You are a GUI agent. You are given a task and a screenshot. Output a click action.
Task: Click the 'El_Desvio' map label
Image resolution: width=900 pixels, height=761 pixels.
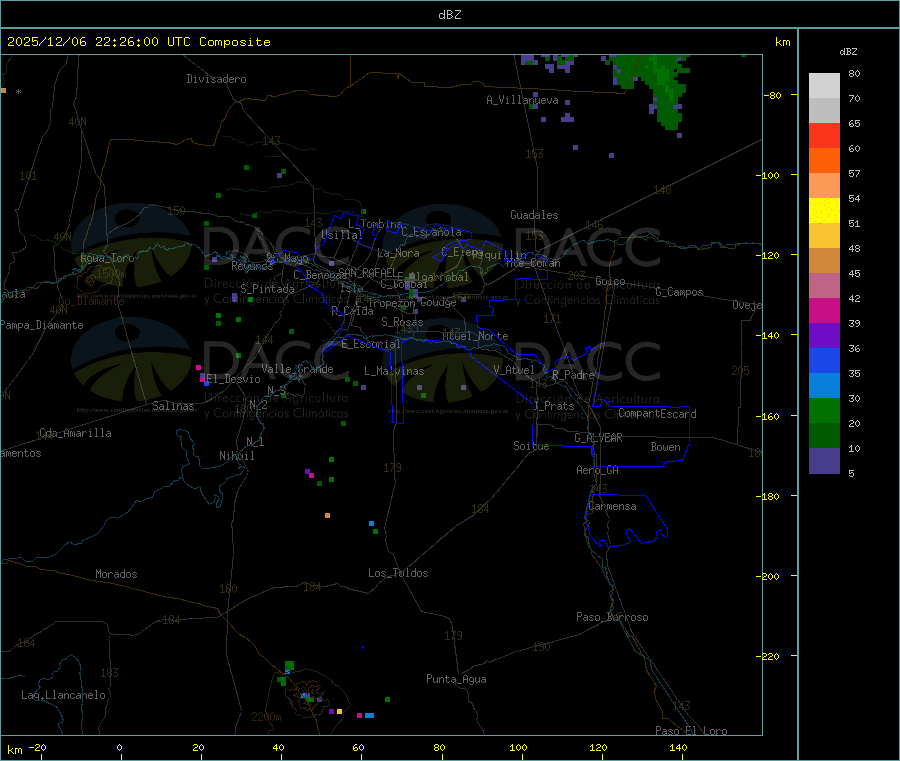point(234,379)
